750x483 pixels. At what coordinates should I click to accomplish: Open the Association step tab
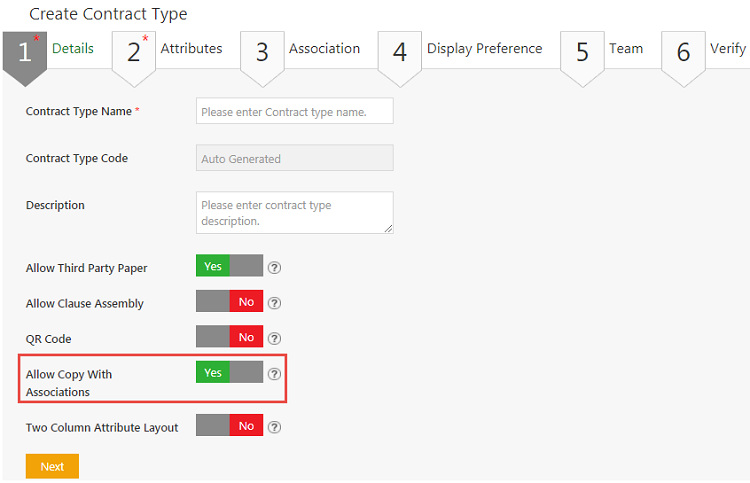324,48
